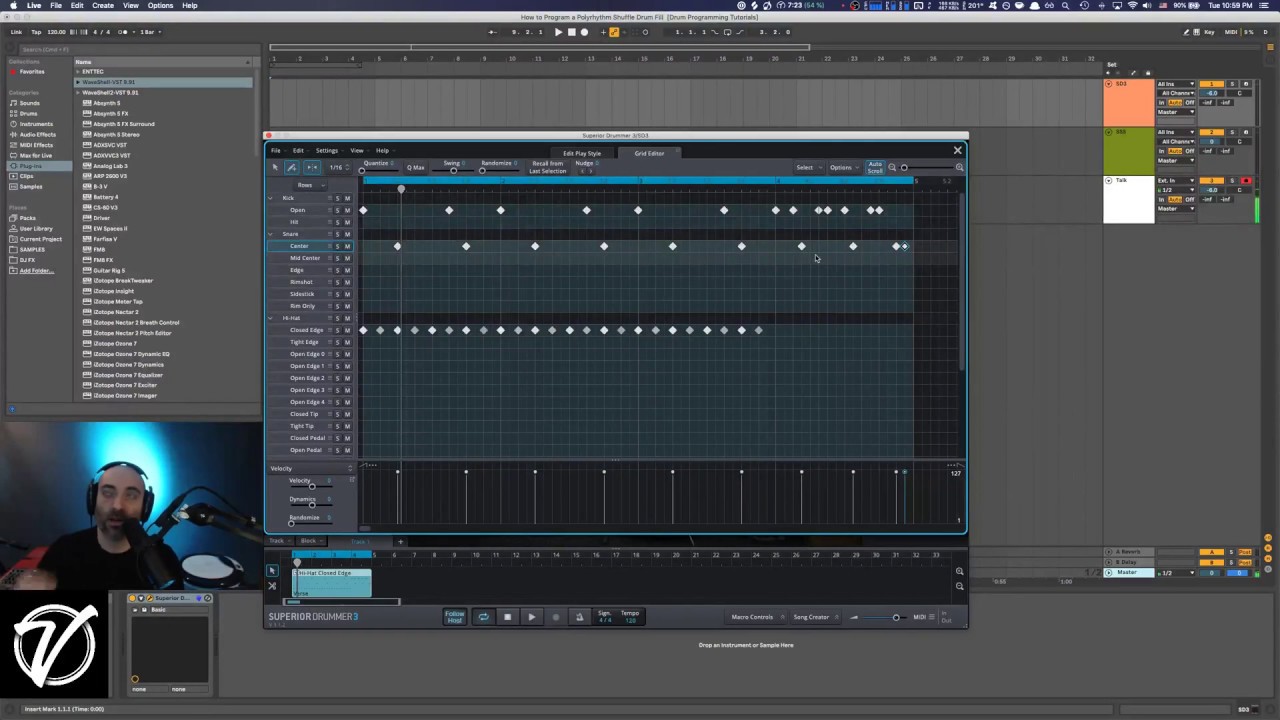Nudge selection right with the right arrow
Screen dimensions: 1280x720
pos(591,171)
